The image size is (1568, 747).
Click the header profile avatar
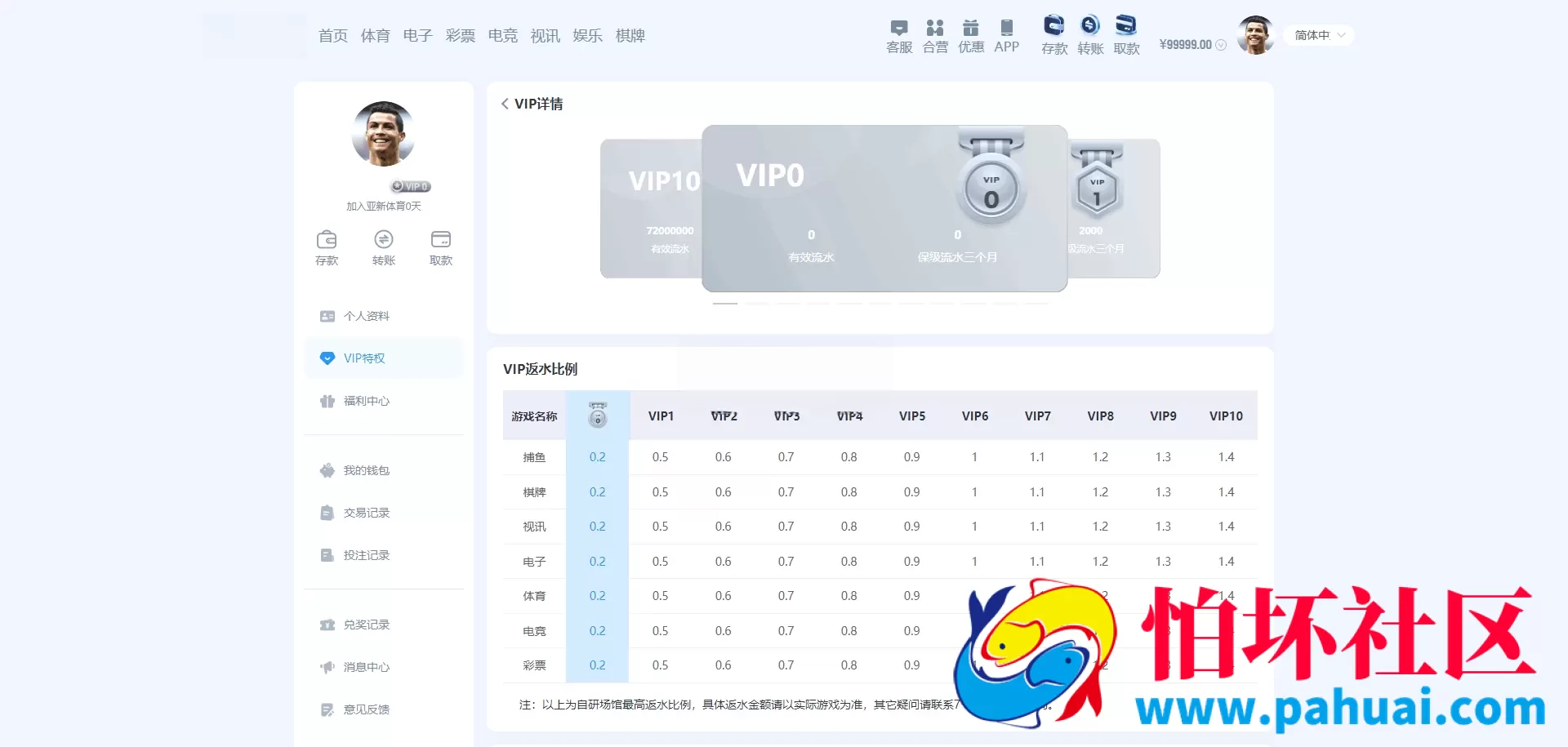pyautogui.click(x=1255, y=35)
